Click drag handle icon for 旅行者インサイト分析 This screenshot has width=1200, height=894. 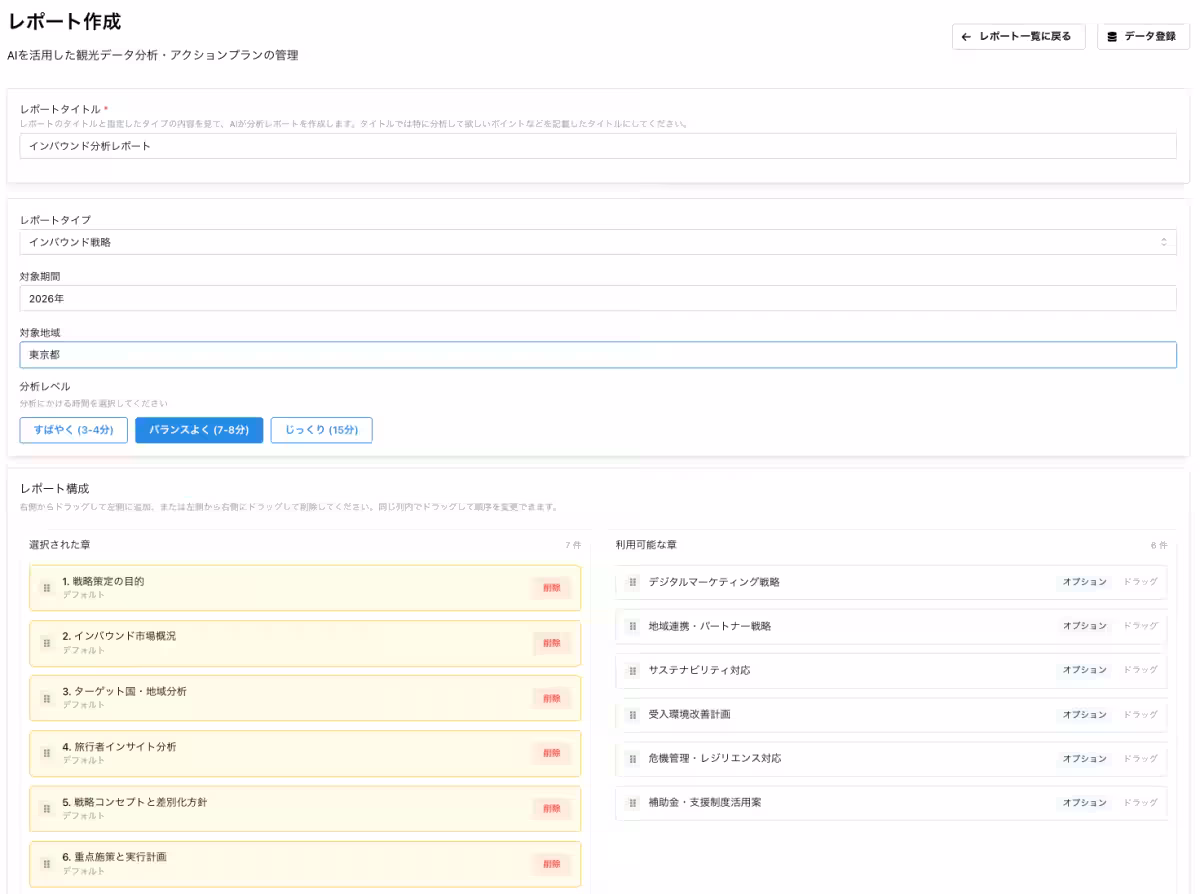(x=47, y=753)
